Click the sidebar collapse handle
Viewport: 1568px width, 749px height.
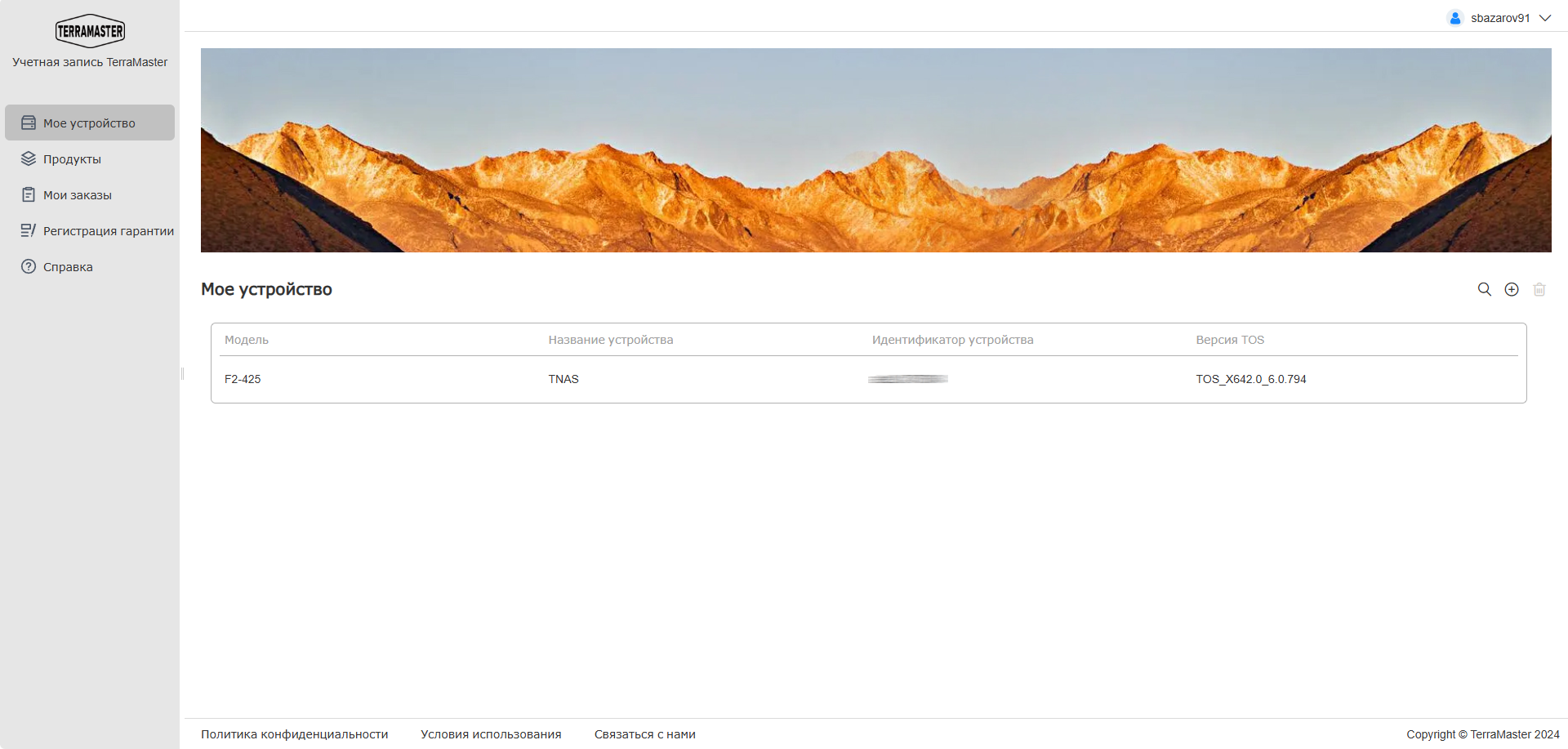pos(182,374)
